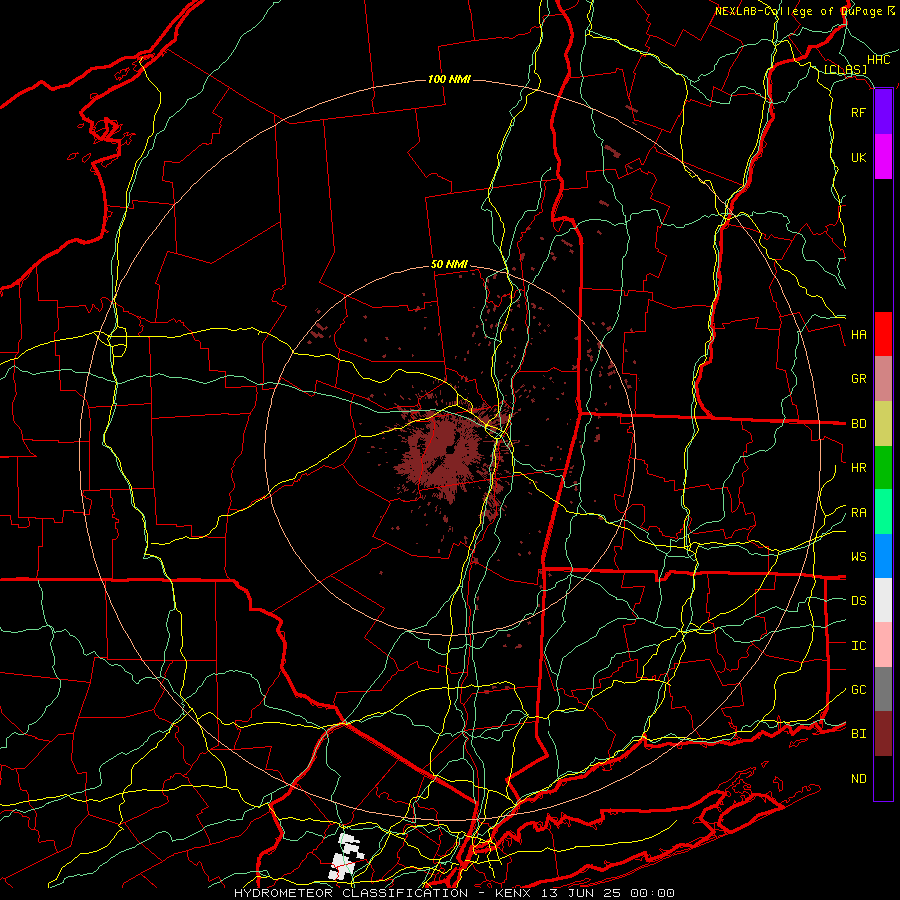Click the DS white legend swatch
900x900 pixels.
pyautogui.click(x=883, y=600)
